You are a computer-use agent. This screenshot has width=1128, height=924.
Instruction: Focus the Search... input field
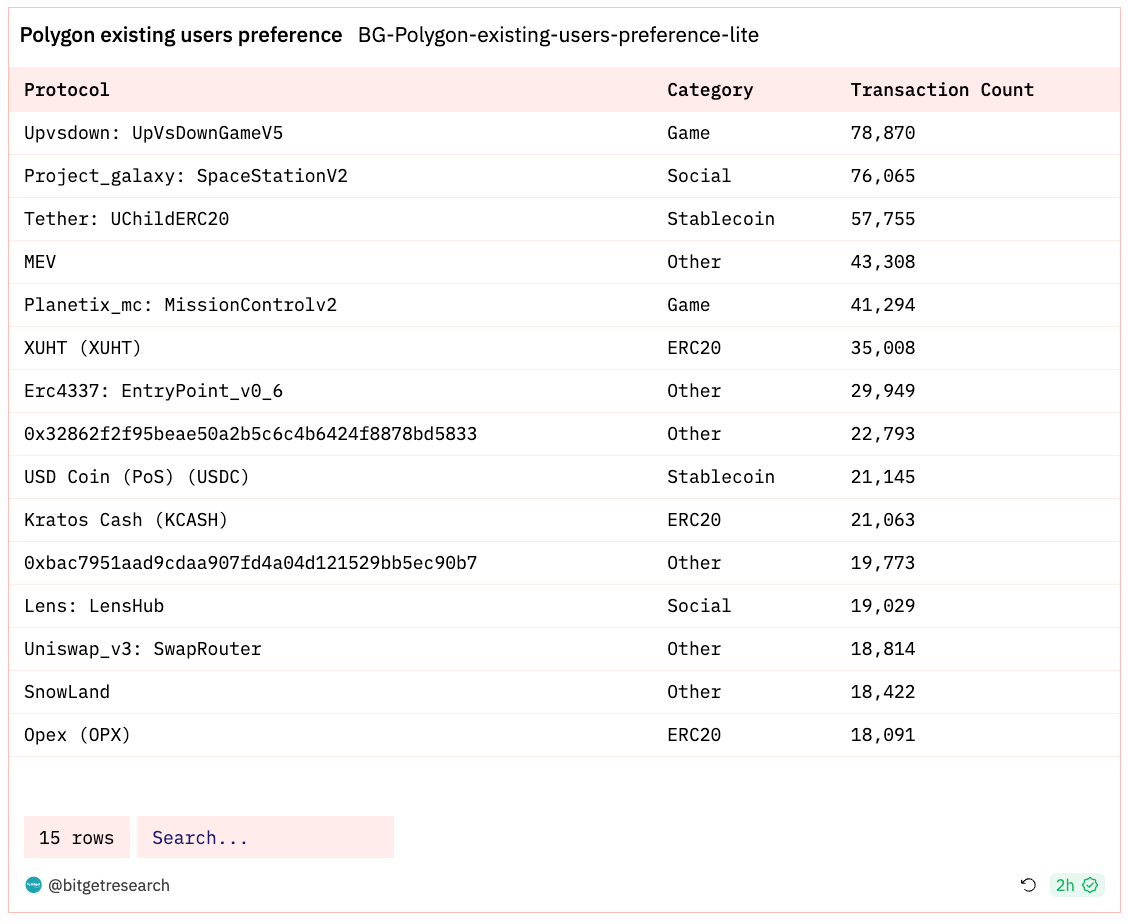[x=265, y=837]
